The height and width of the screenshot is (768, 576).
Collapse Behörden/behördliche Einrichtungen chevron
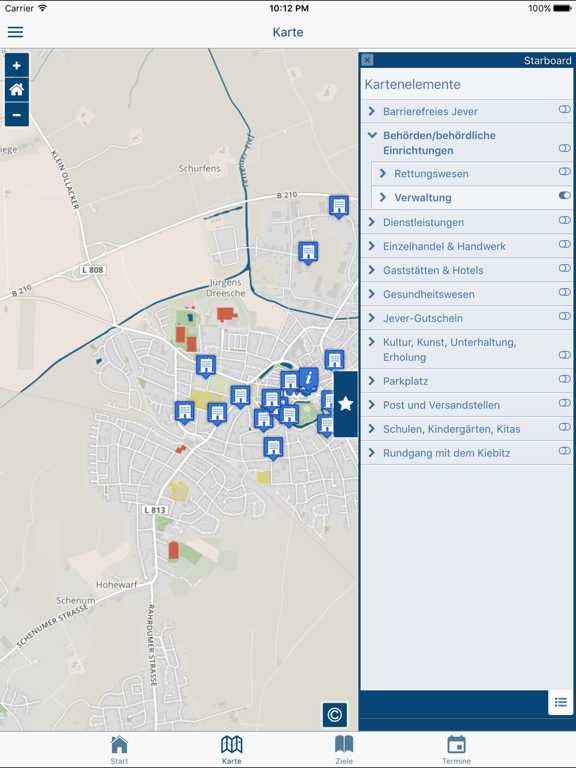pos(372,135)
